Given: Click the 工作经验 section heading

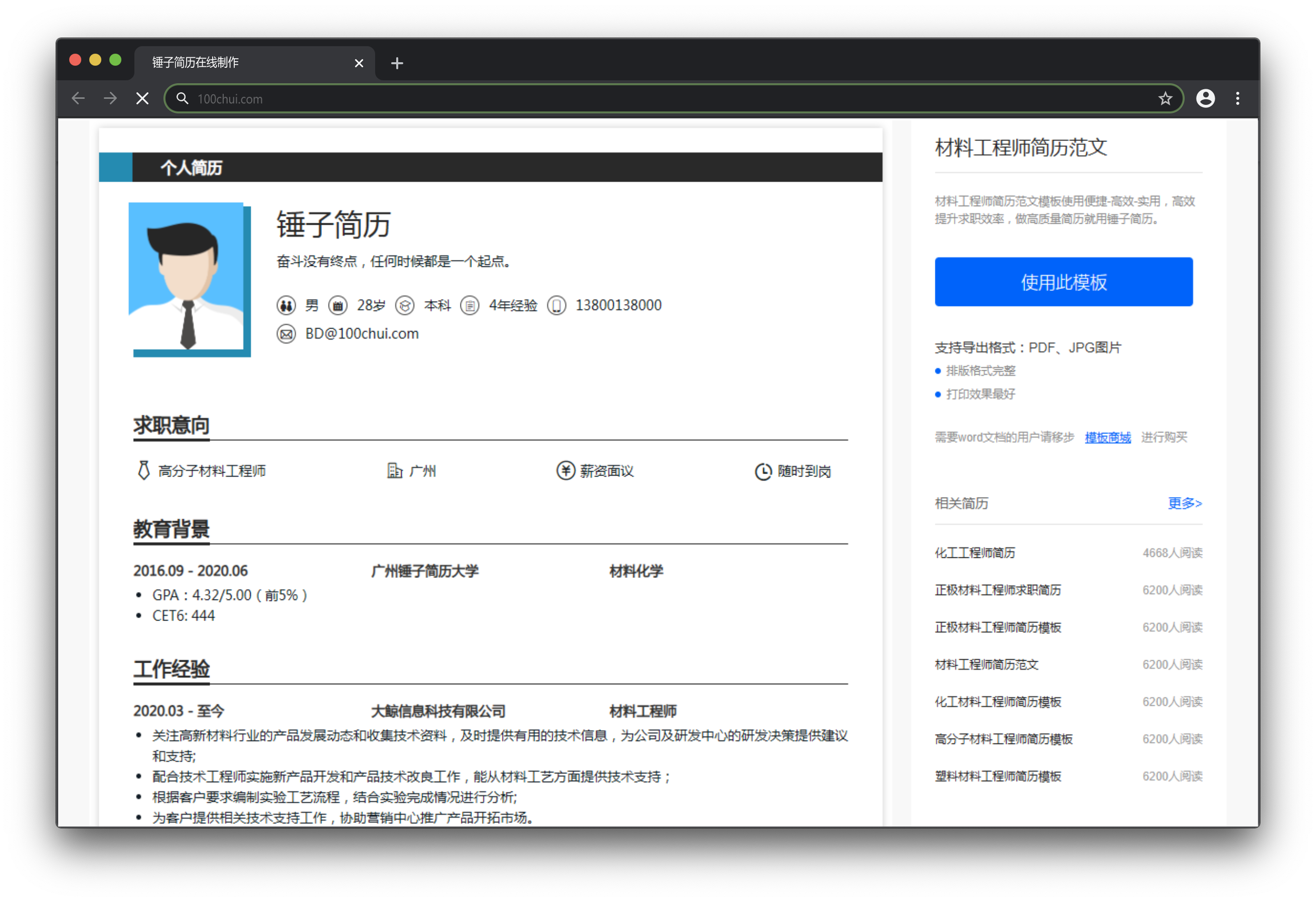Looking at the screenshot, I should (x=171, y=669).
